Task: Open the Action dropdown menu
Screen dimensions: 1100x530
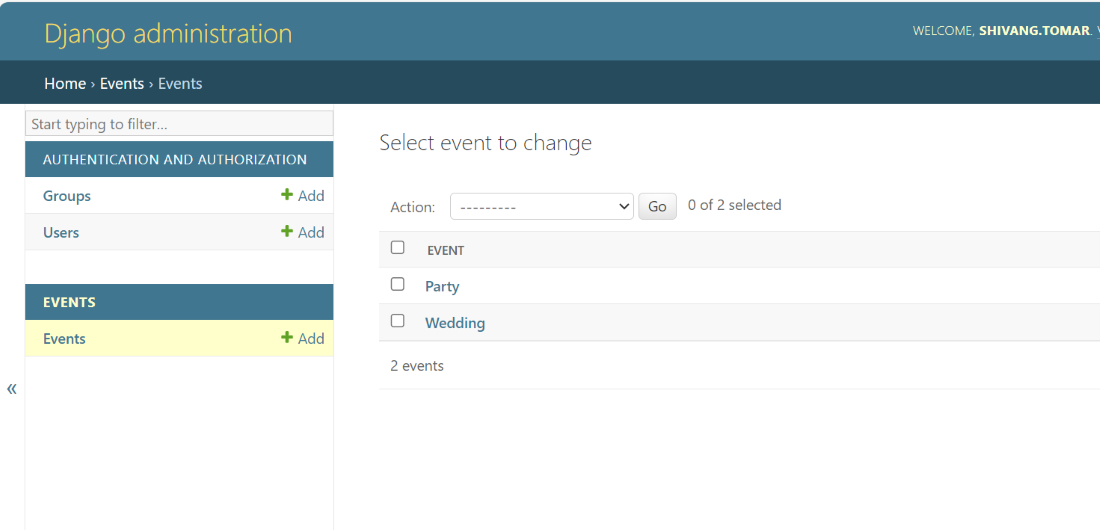Action: (541, 207)
